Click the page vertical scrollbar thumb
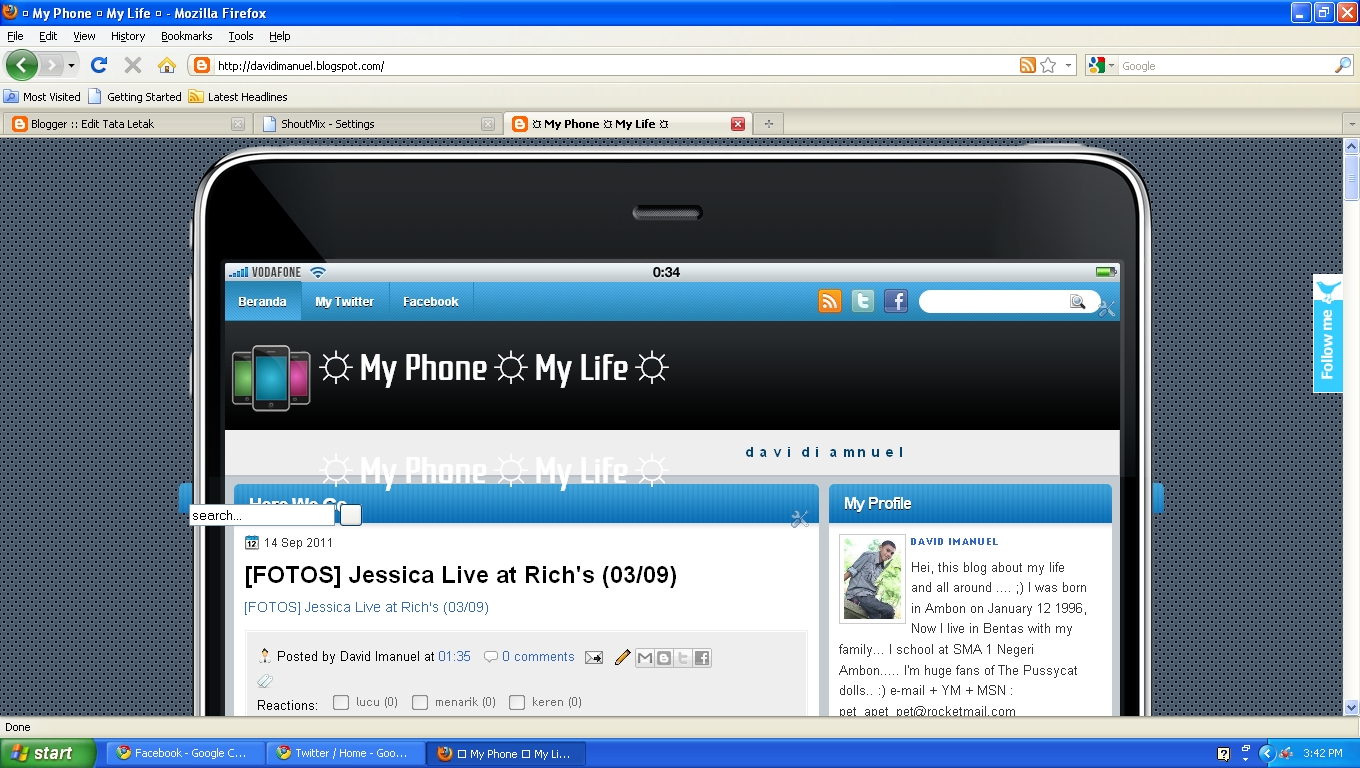 pos(1352,177)
